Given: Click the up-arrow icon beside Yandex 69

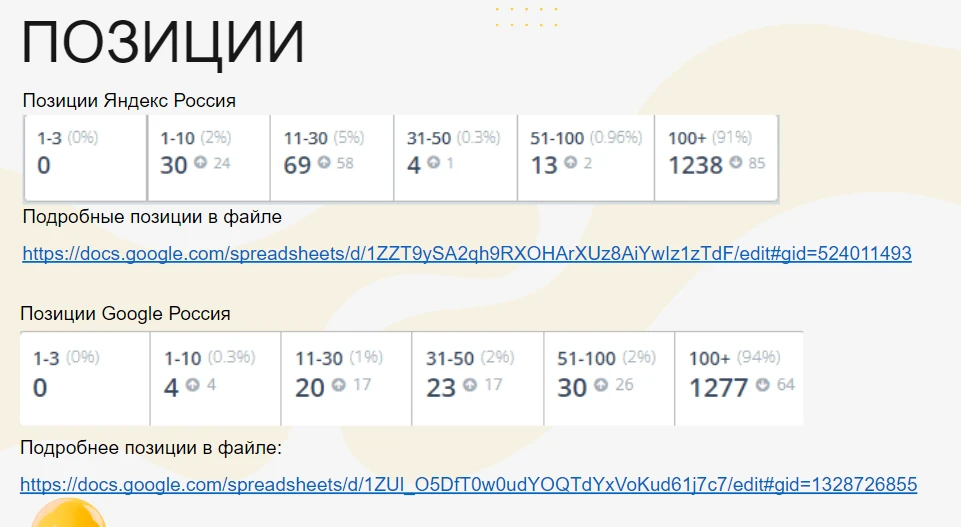Looking at the screenshot, I should coord(324,162).
